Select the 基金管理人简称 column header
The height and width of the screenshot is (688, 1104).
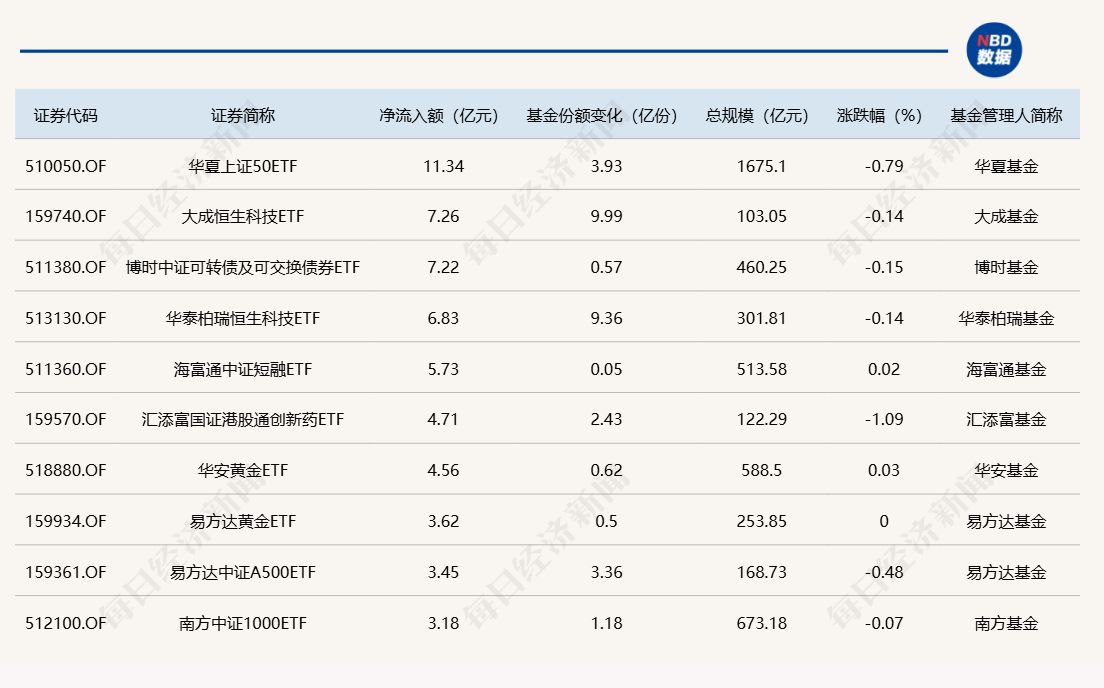(x=1006, y=115)
